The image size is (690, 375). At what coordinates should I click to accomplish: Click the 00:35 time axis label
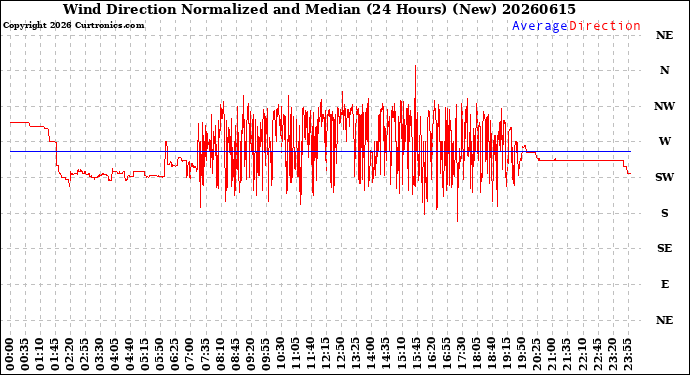[x=25, y=355]
